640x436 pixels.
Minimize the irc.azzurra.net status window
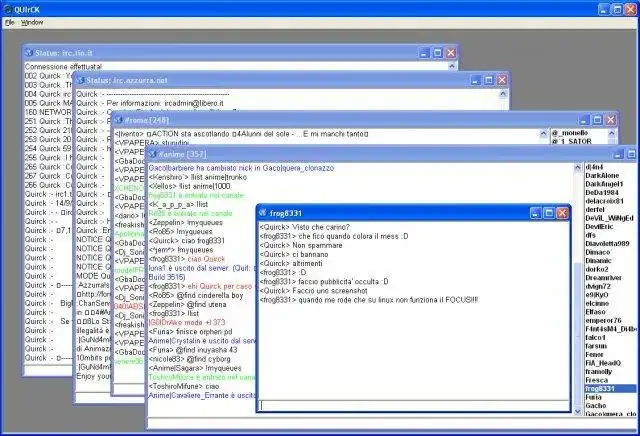point(476,80)
